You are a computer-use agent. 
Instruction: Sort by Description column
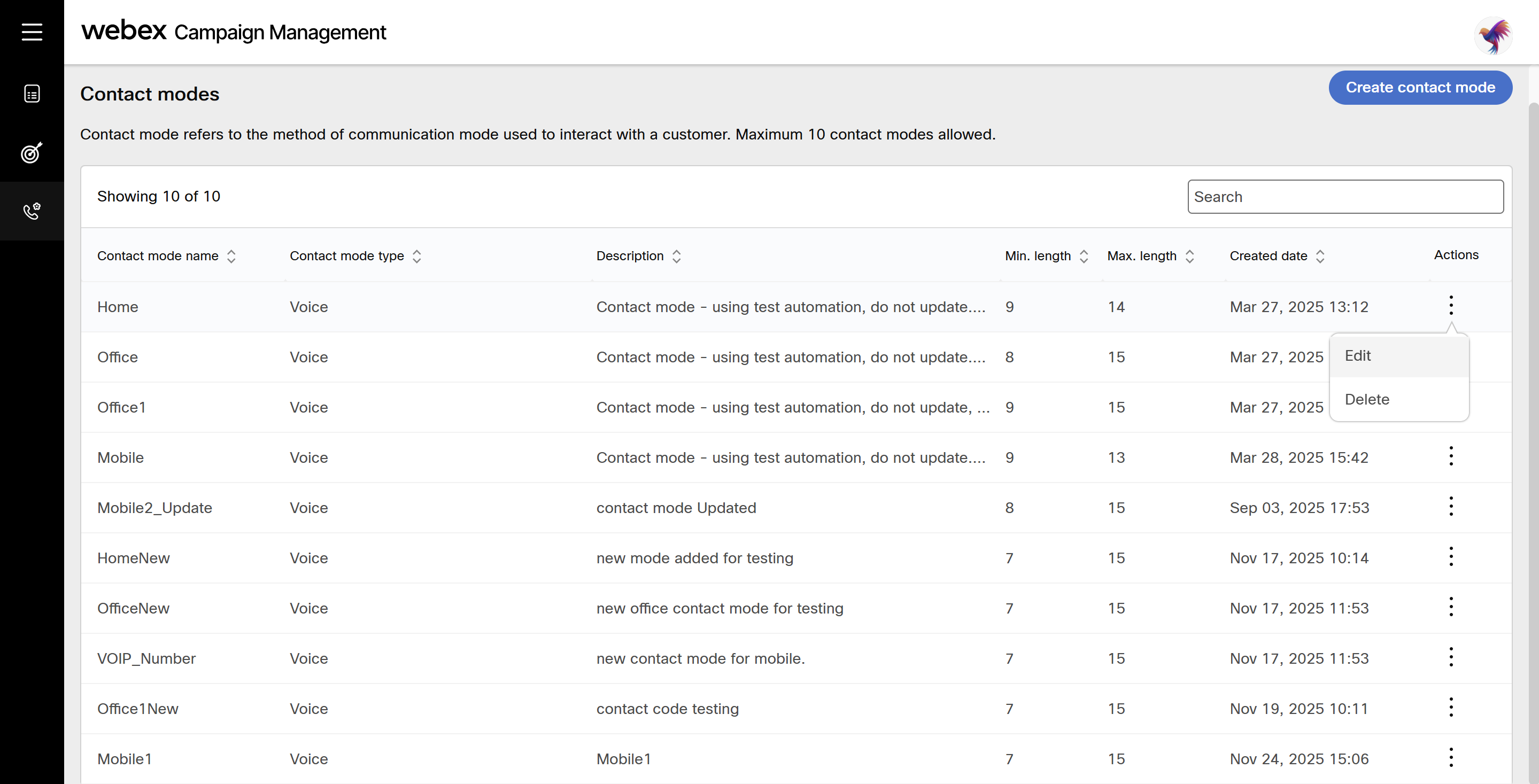[x=676, y=256]
